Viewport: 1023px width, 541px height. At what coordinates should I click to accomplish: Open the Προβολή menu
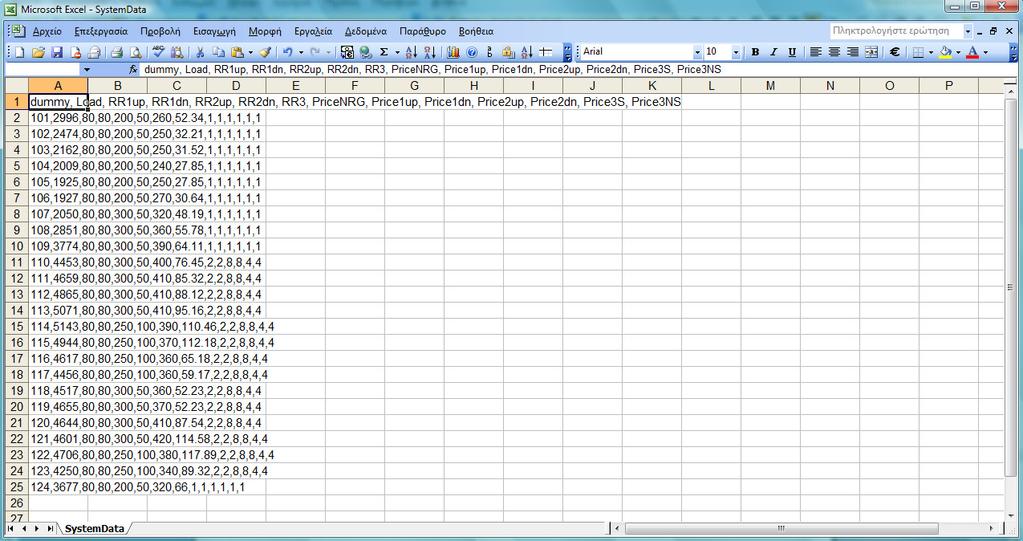coord(160,31)
